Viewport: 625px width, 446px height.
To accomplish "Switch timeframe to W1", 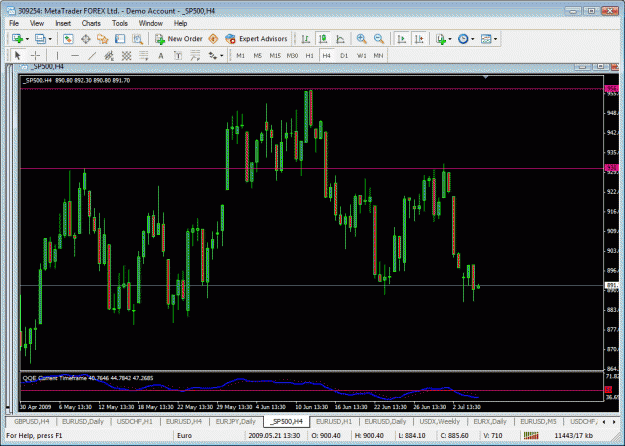I will pyautogui.click(x=361, y=55).
